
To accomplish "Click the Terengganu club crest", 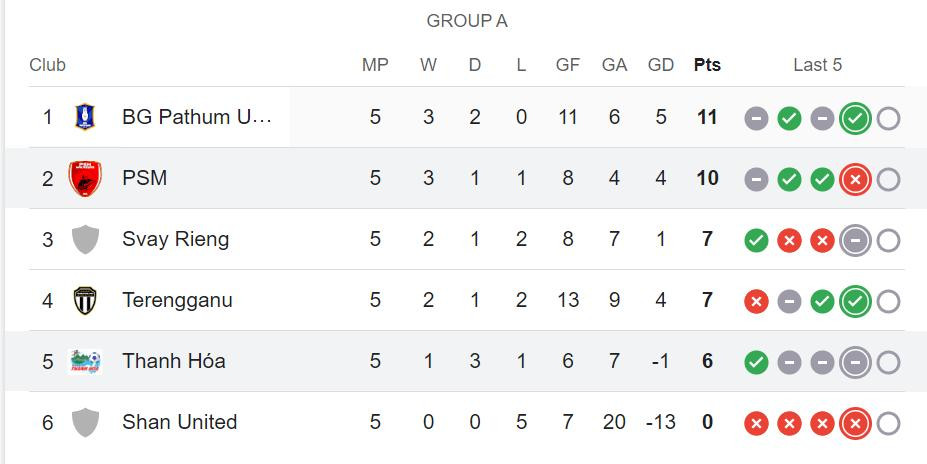I will [x=85, y=300].
